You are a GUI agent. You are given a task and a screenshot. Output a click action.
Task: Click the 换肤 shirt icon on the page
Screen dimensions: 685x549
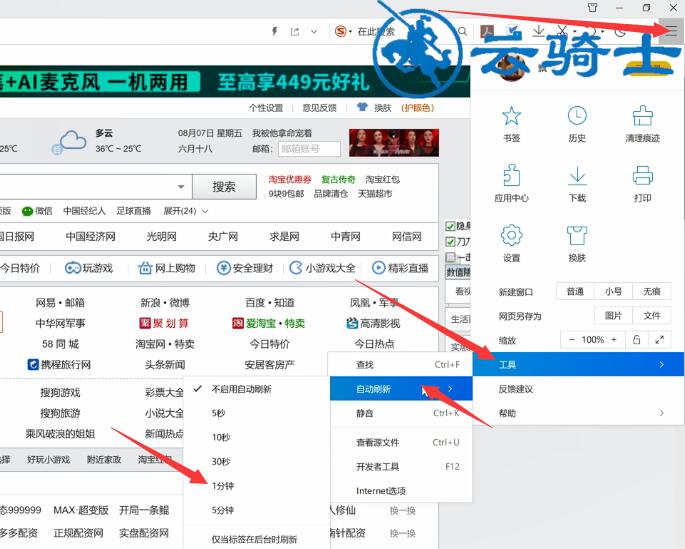[x=362, y=107]
